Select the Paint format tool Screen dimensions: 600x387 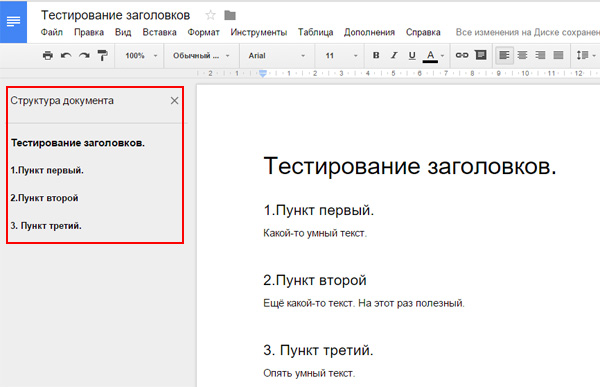102,56
